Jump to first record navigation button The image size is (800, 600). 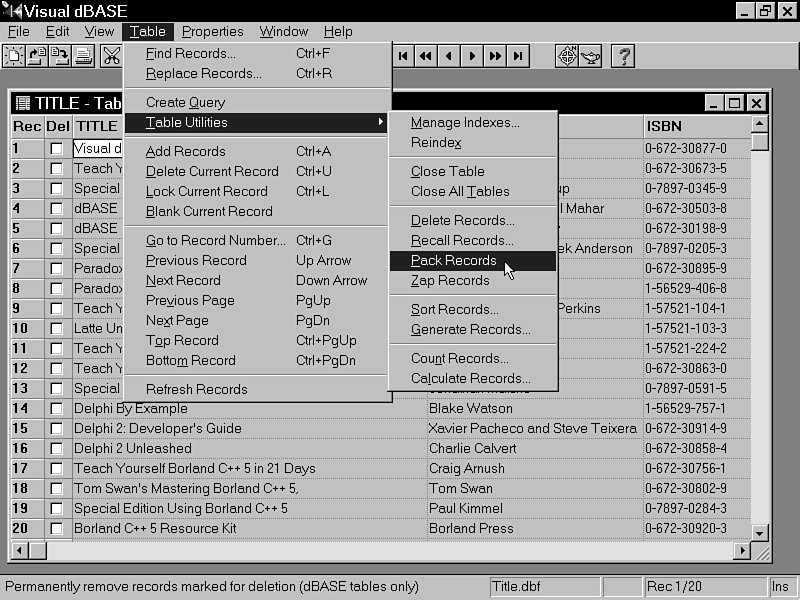(x=403, y=56)
